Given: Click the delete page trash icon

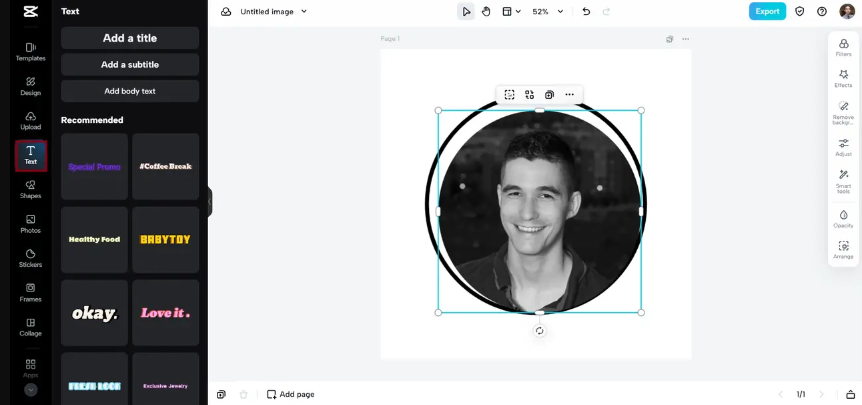Looking at the screenshot, I should point(244,395).
